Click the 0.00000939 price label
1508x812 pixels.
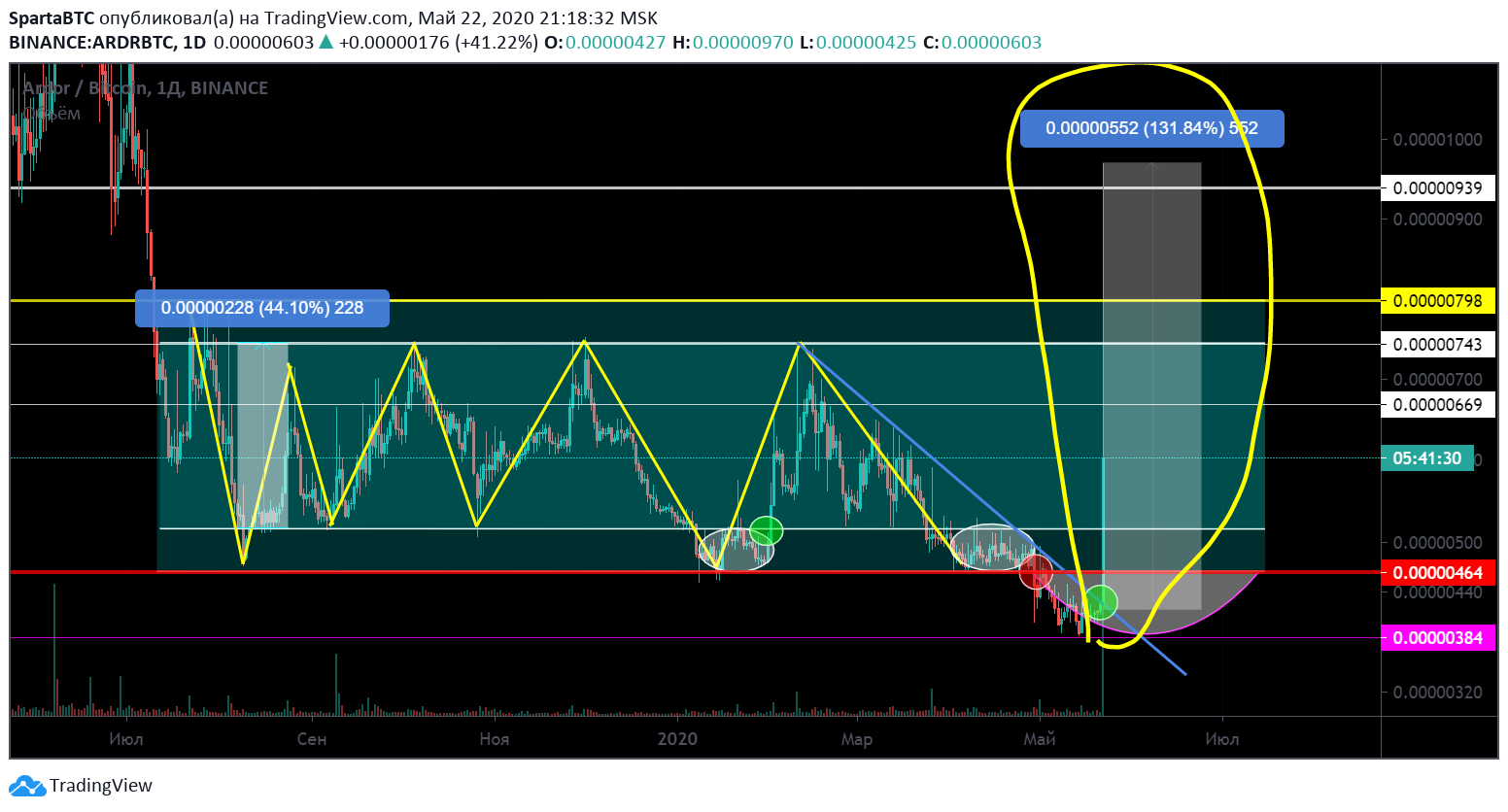1438,187
